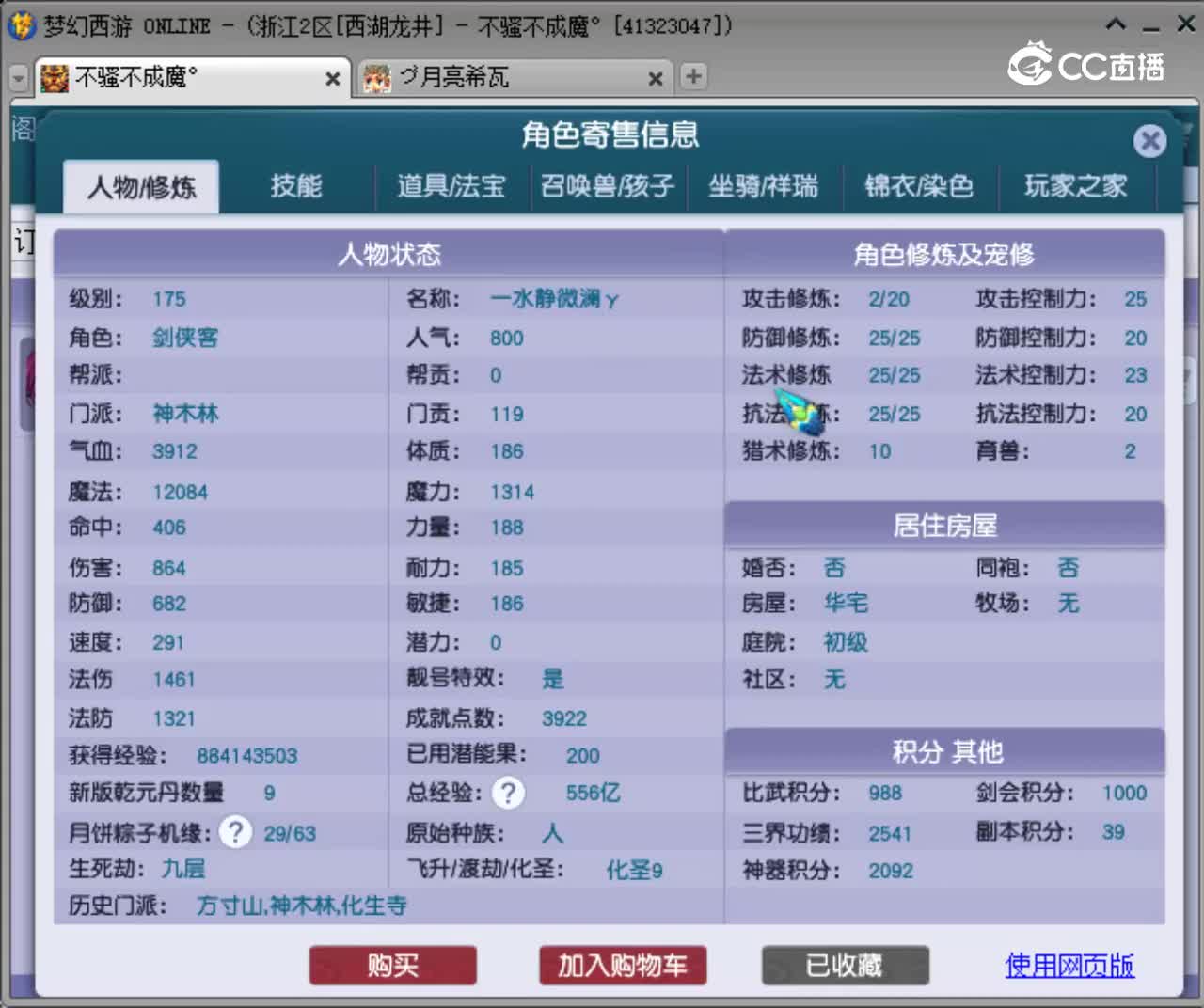Add a new window tab with plus
The height and width of the screenshot is (1008, 1204).
(693, 76)
